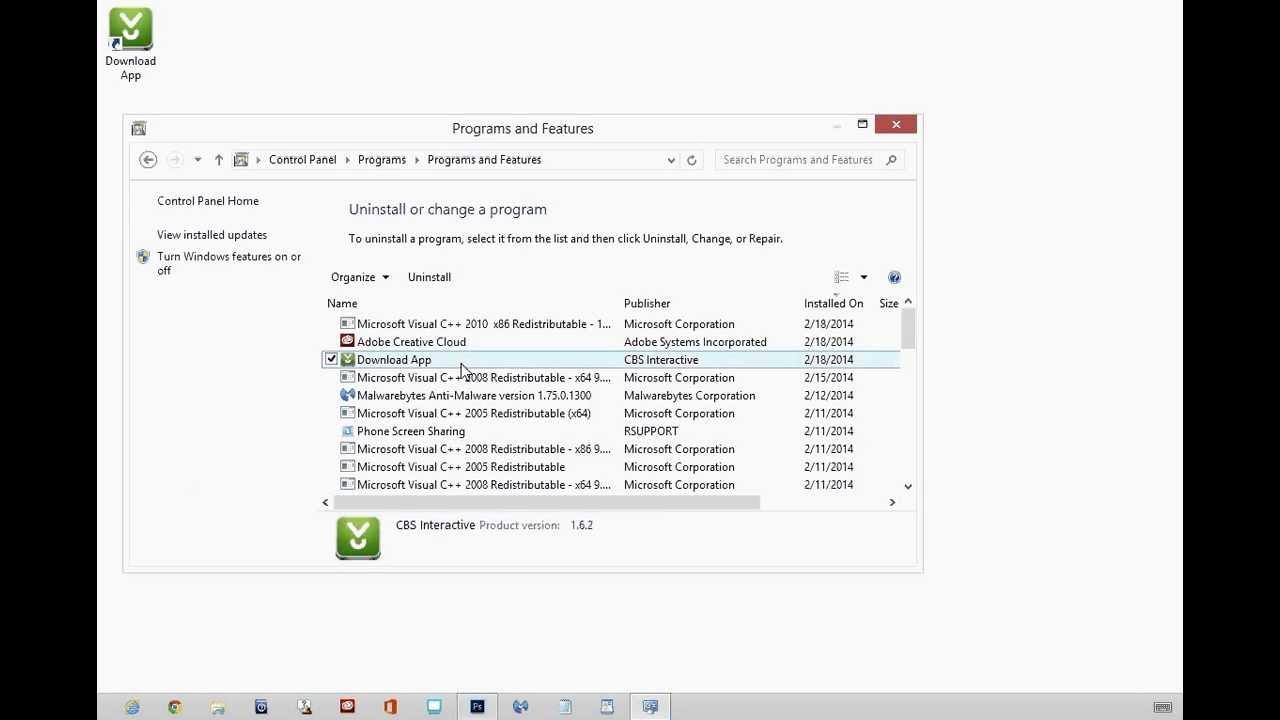The image size is (1280, 720).
Task: Select Malwarebytes Anti-Malware version 1.75.0.1300
Action: [611, 396]
